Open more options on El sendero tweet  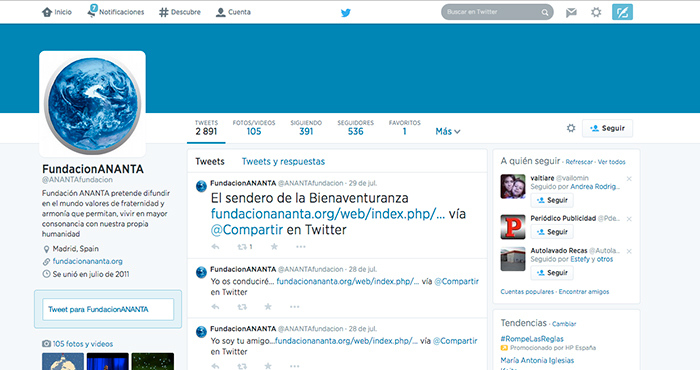click(x=301, y=246)
